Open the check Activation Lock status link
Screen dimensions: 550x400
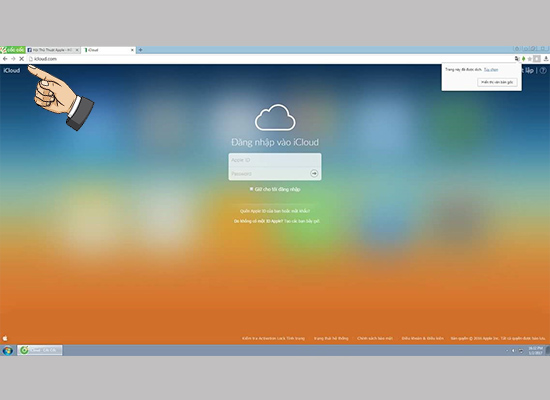pyautogui.click(x=273, y=339)
